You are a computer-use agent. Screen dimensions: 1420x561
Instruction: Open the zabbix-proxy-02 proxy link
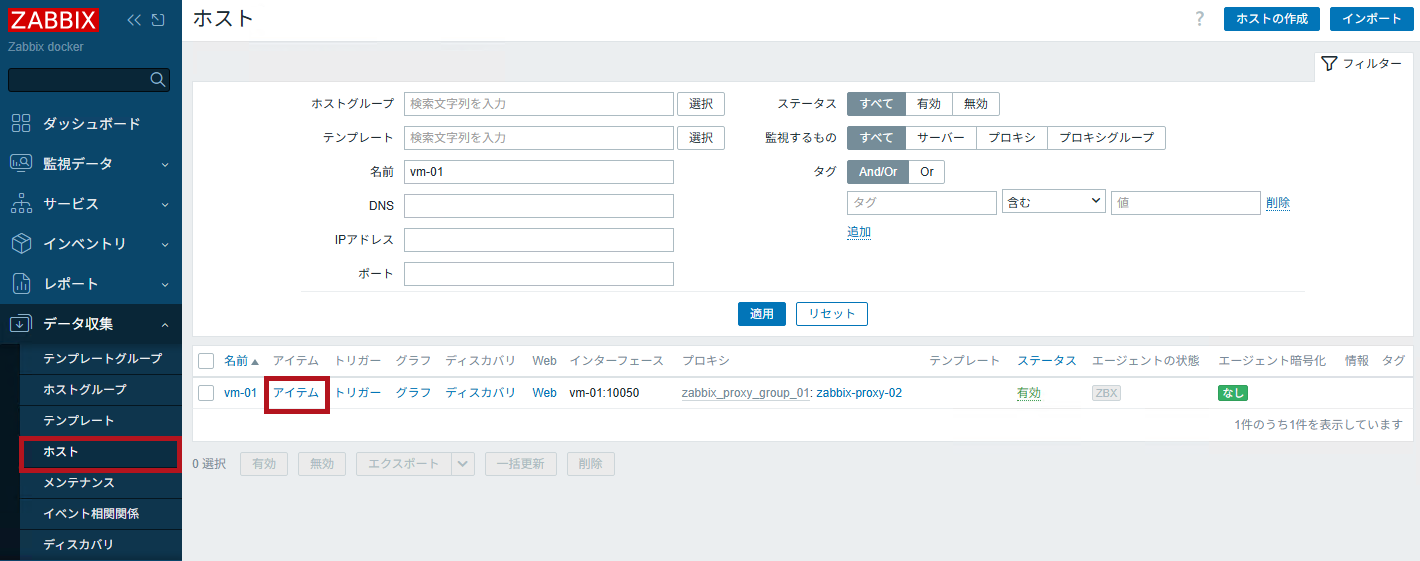859,393
